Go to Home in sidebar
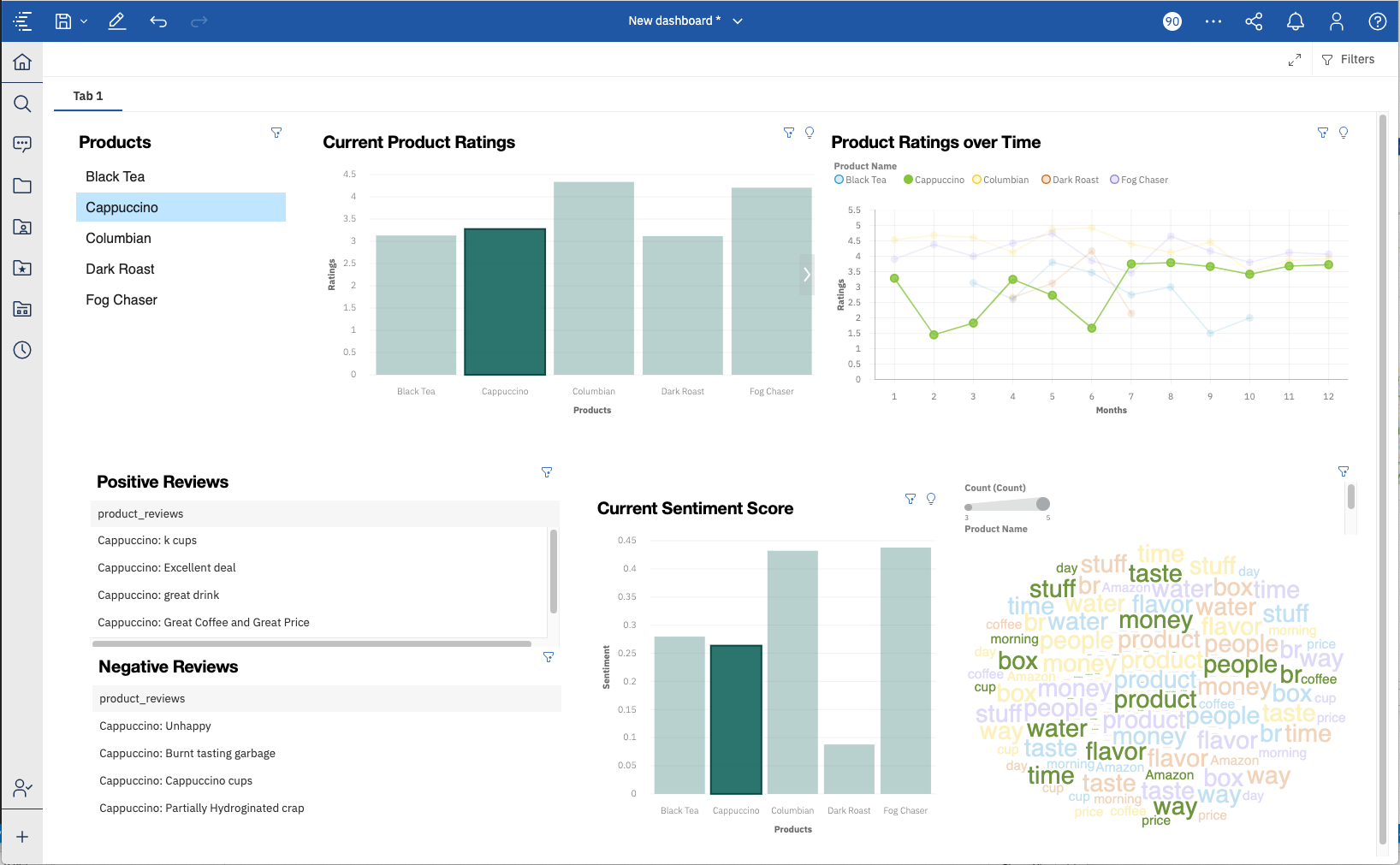The image size is (1400, 865). click(22, 62)
